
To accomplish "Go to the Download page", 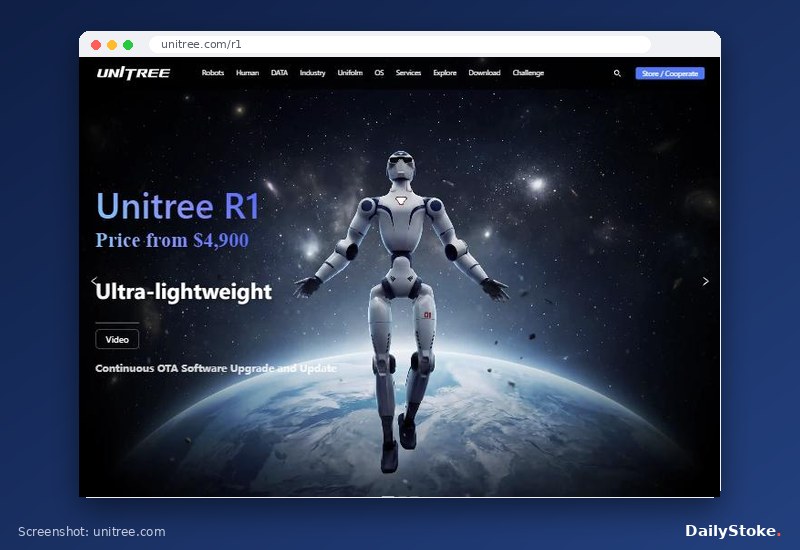I will click(484, 73).
